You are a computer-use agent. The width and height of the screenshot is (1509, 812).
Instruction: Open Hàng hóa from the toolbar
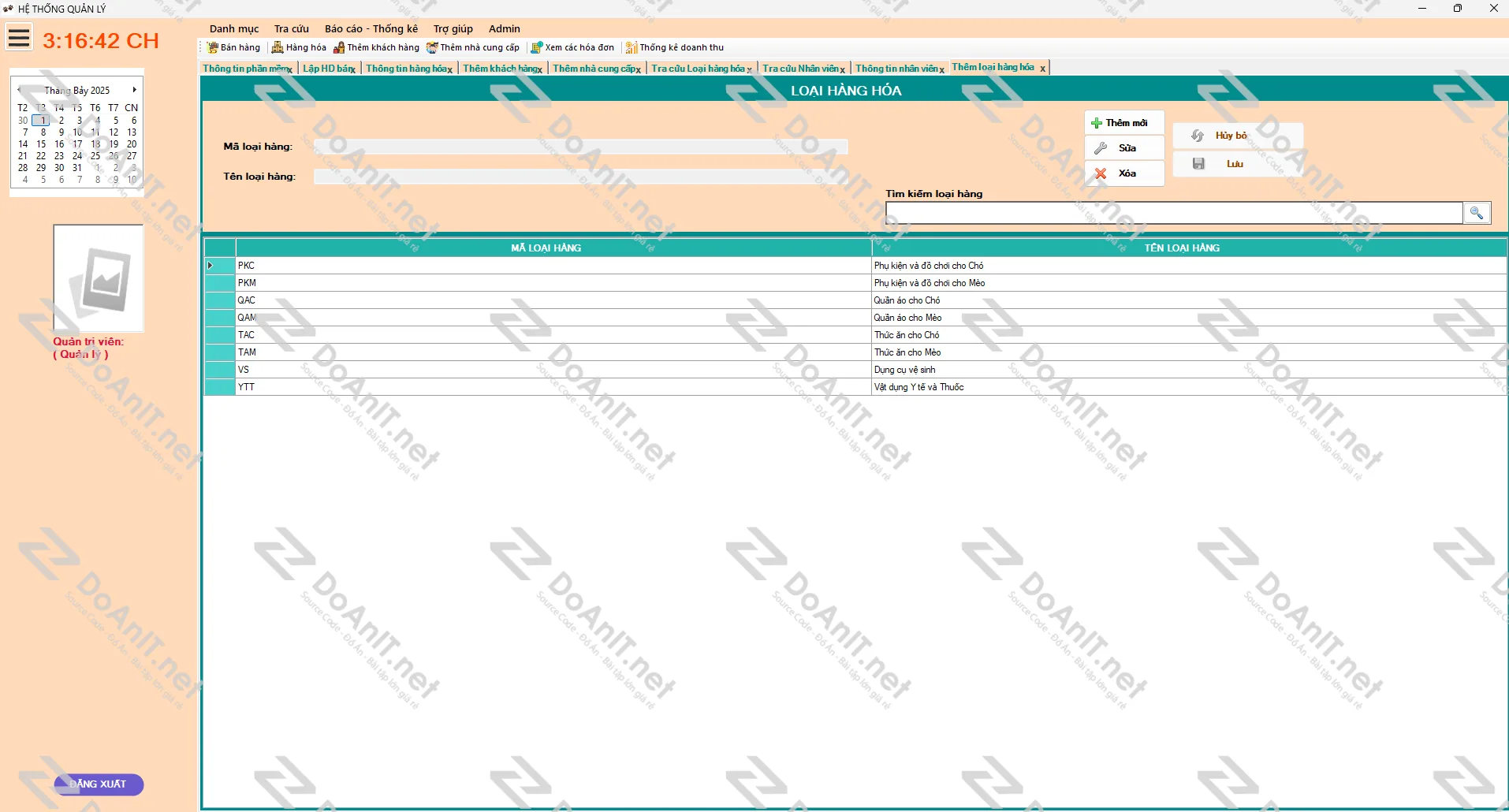(298, 47)
